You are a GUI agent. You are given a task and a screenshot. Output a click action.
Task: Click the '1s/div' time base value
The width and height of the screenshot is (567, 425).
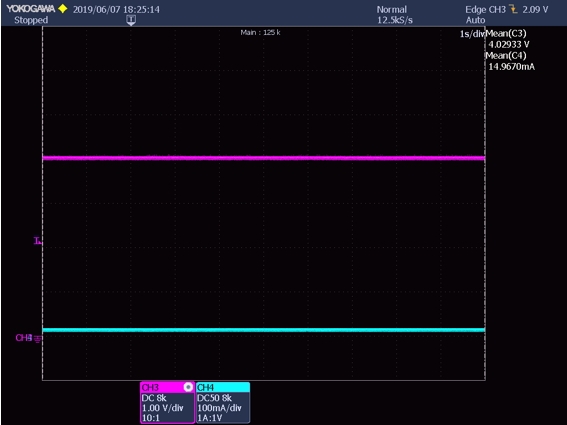(472, 34)
